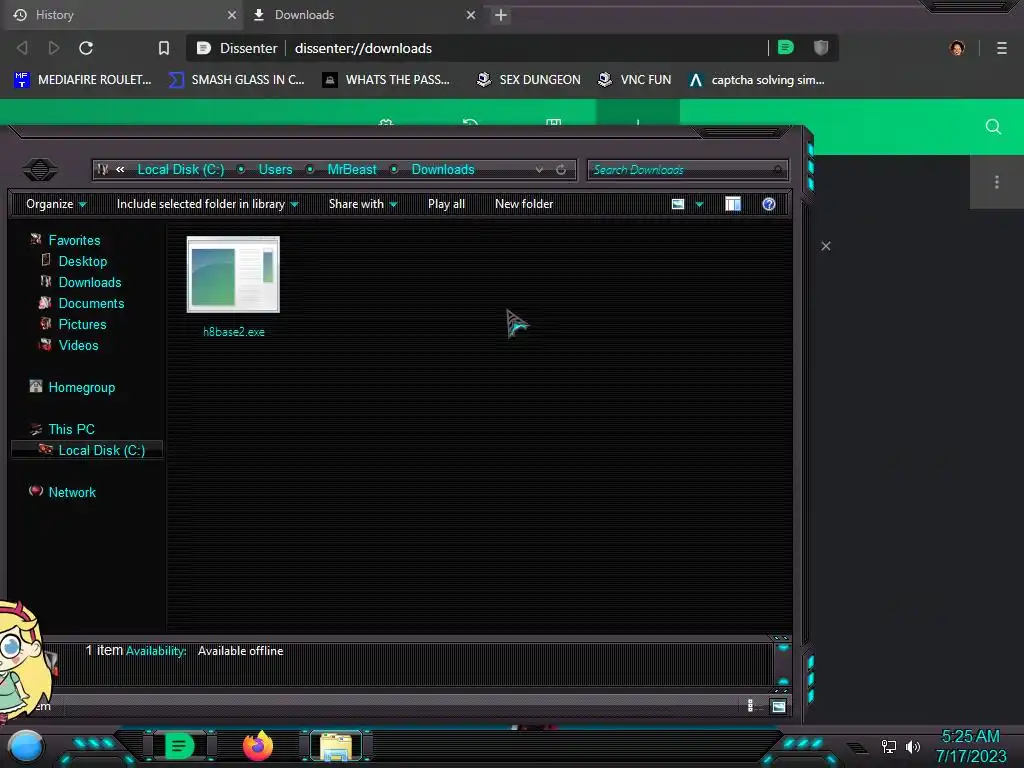Viewport: 1024px width, 768px height.
Task: Open VNC FUN bookmark
Action: tap(635, 80)
